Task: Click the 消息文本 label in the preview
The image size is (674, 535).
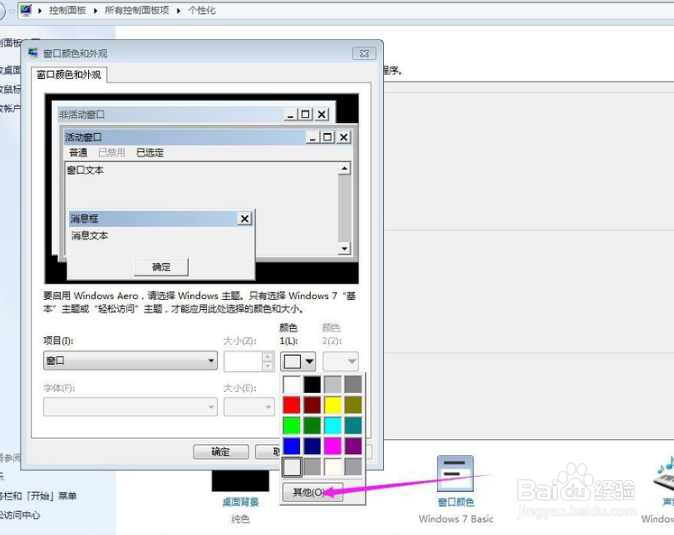Action: (89, 235)
